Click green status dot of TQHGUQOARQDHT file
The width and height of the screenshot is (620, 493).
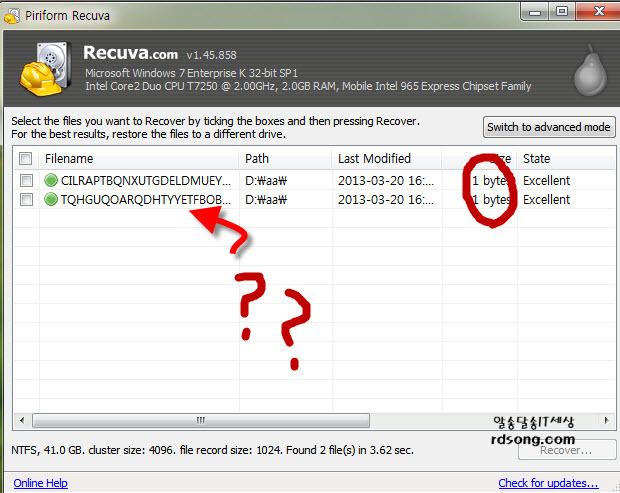52,200
